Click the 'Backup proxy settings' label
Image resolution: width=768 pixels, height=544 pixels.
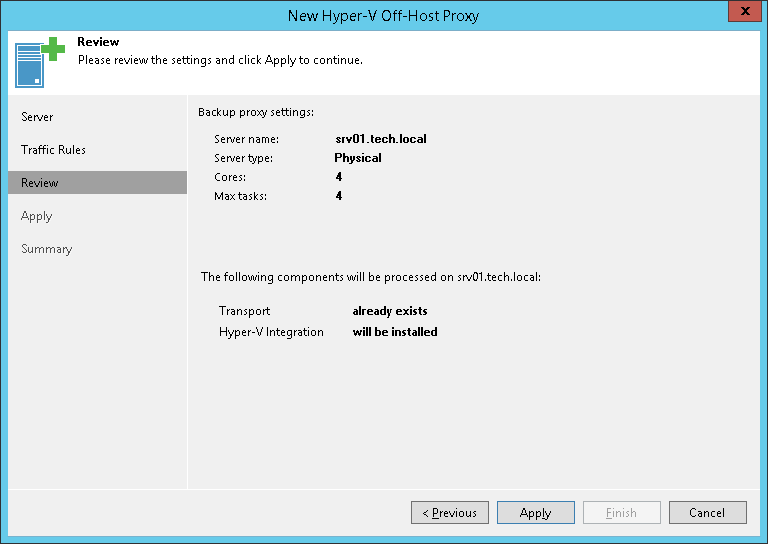click(x=256, y=112)
